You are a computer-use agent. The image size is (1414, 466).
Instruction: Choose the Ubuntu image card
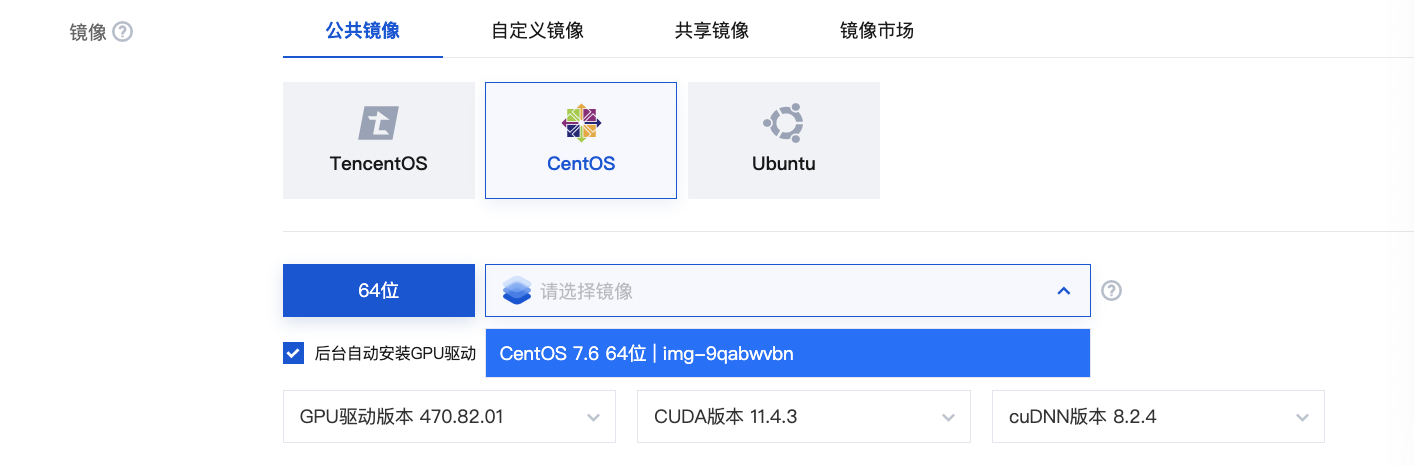784,140
